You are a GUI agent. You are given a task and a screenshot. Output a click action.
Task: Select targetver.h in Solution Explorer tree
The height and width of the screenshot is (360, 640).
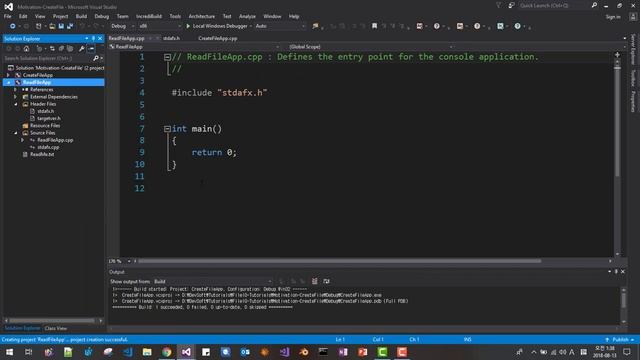tap(49, 118)
